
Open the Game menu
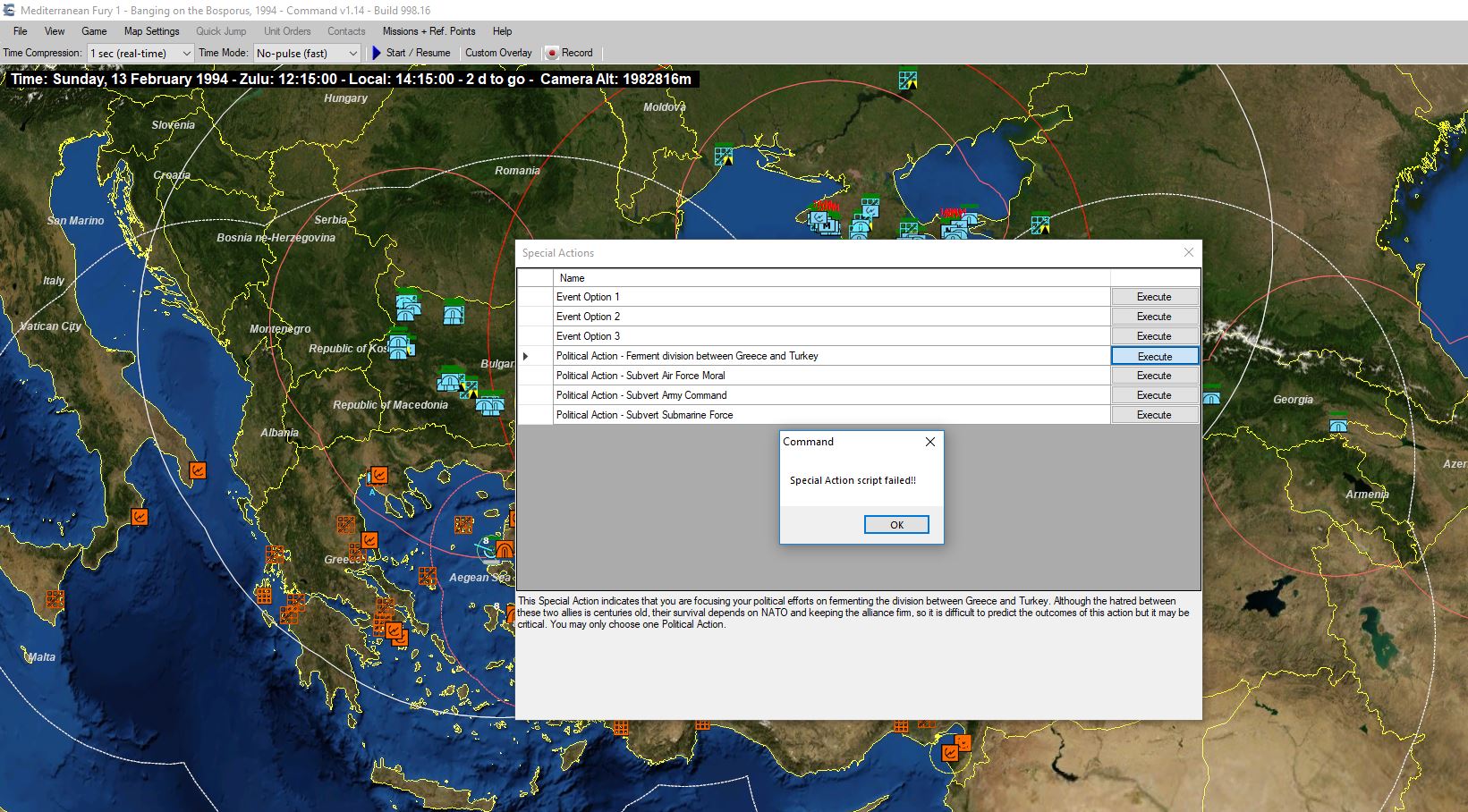[94, 31]
